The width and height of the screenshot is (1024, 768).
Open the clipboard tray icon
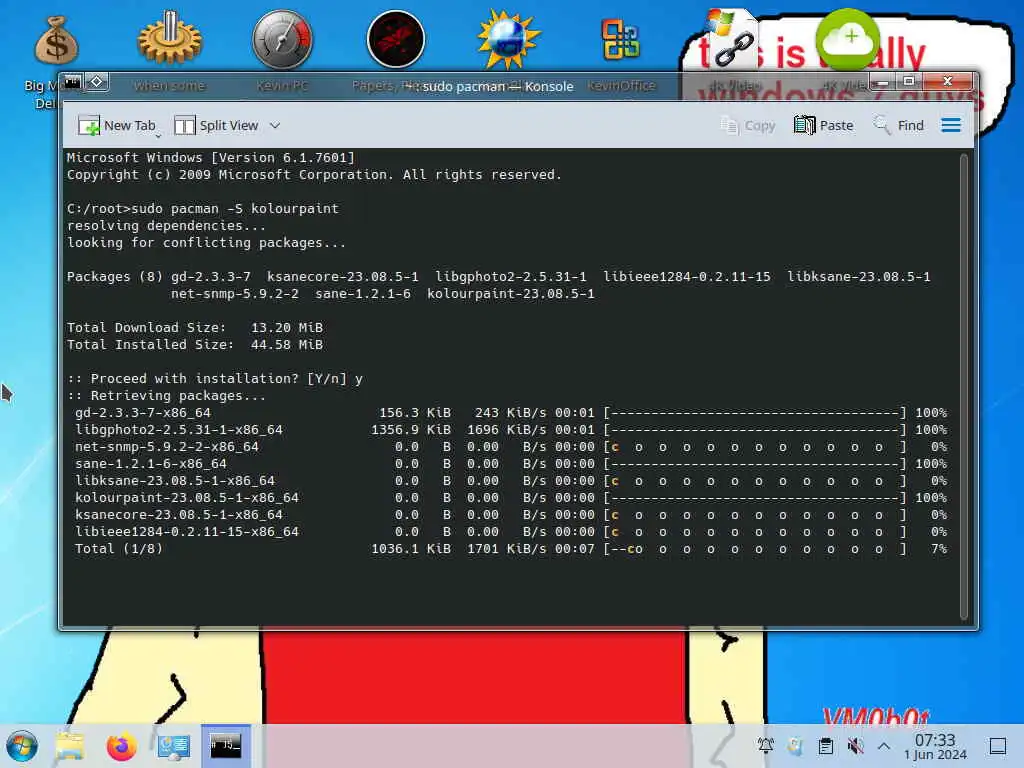(825, 745)
